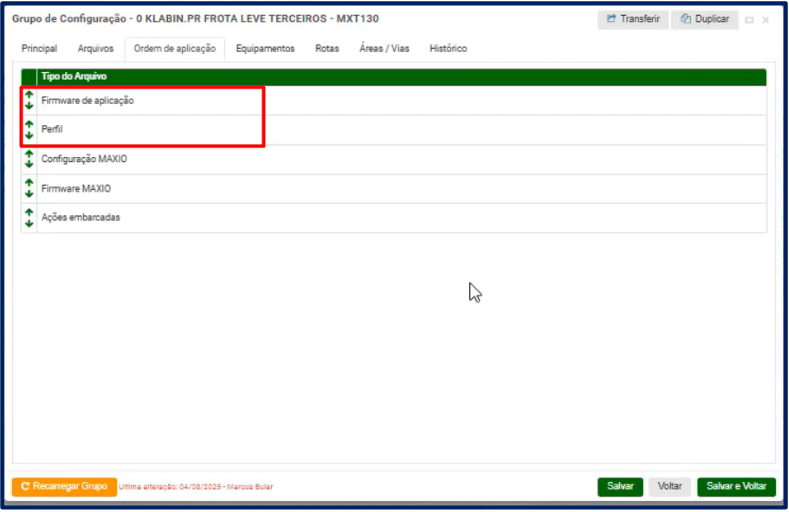Duplicate the group with Duplicar button
Viewport: 789px width, 512px height.
click(x=705, y=19)
